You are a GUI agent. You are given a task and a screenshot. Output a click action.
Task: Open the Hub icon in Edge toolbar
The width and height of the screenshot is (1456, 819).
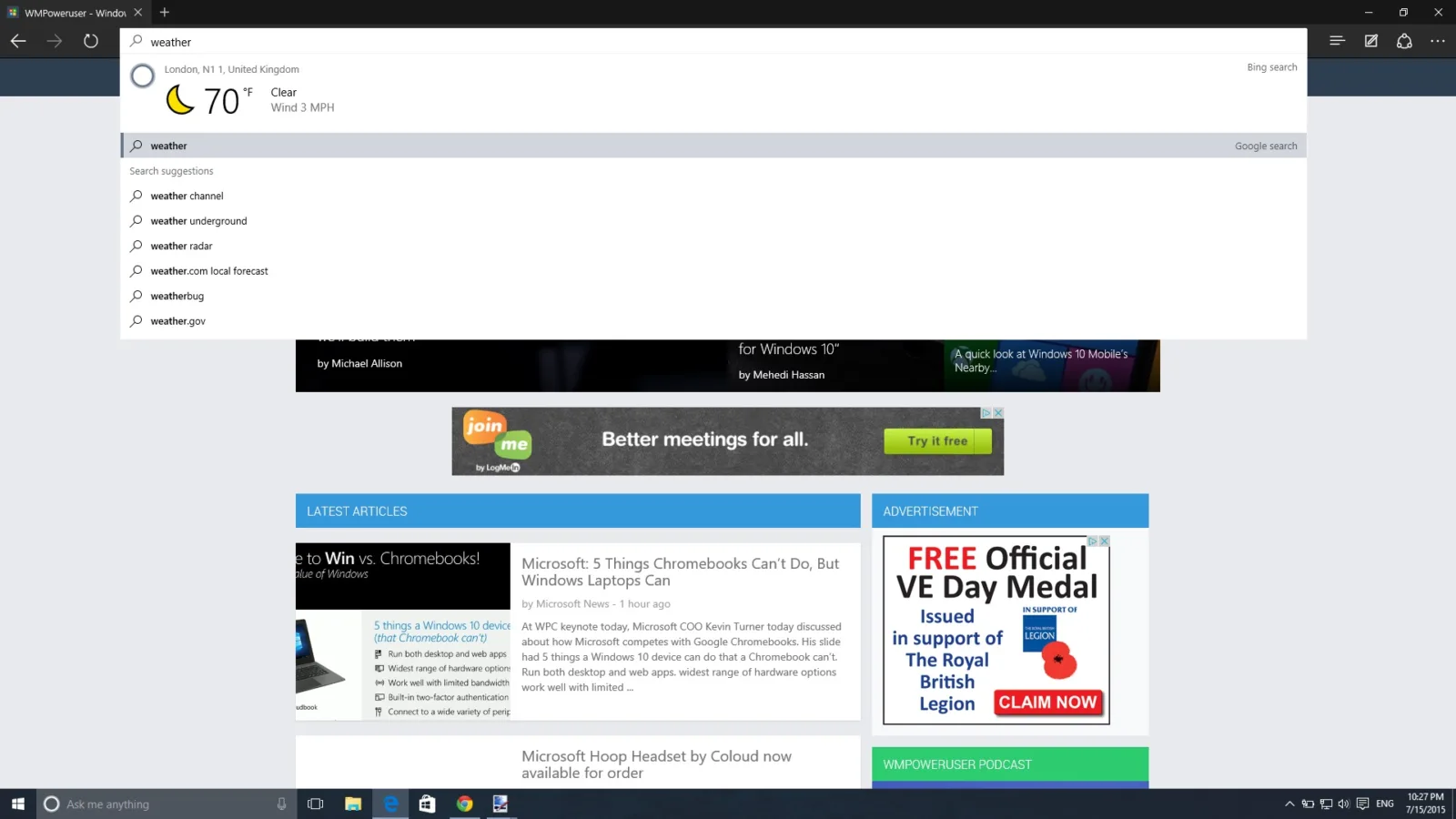click(x=1337, y=41)
